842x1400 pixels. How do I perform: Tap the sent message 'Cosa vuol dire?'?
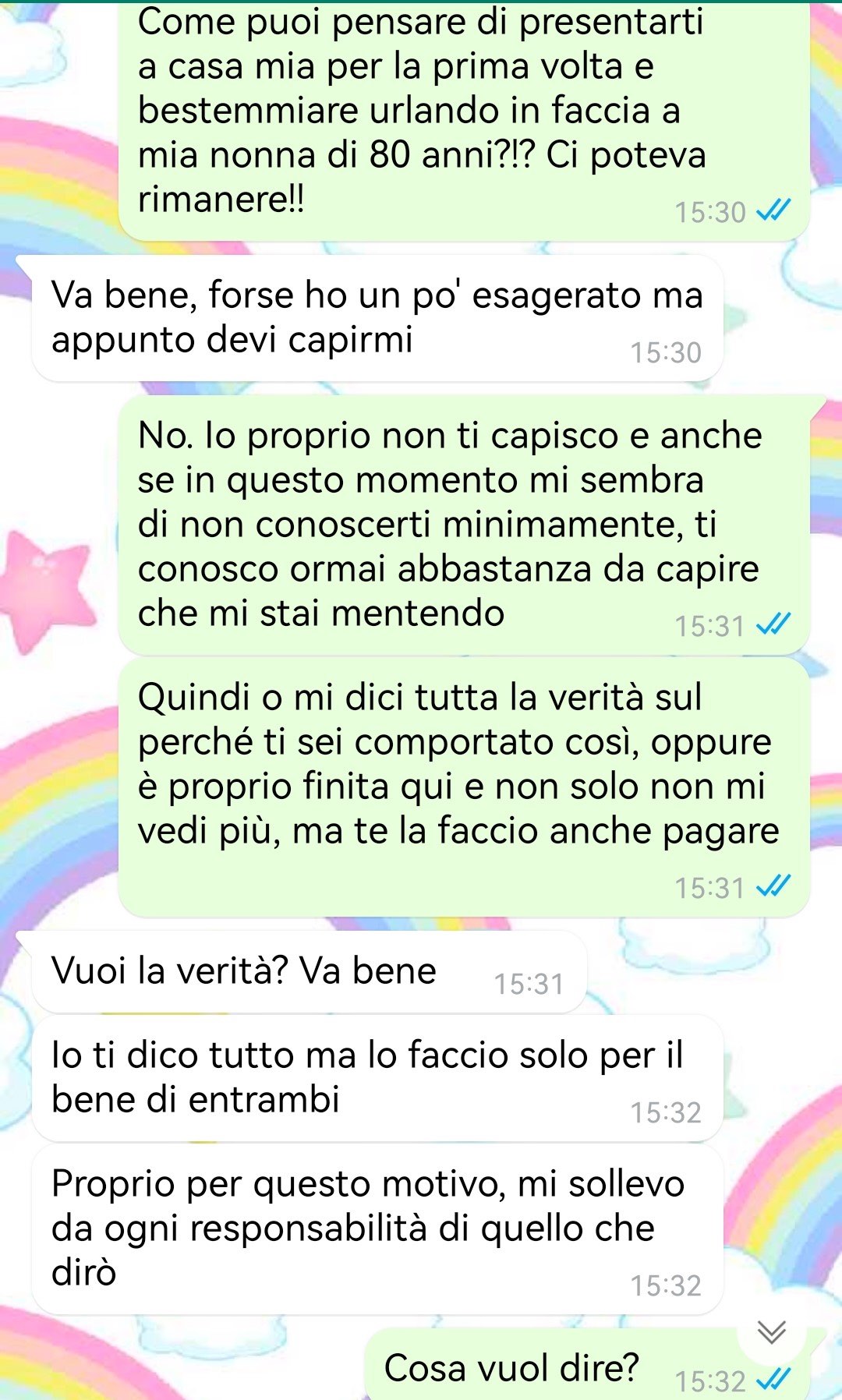point(586,1366)
